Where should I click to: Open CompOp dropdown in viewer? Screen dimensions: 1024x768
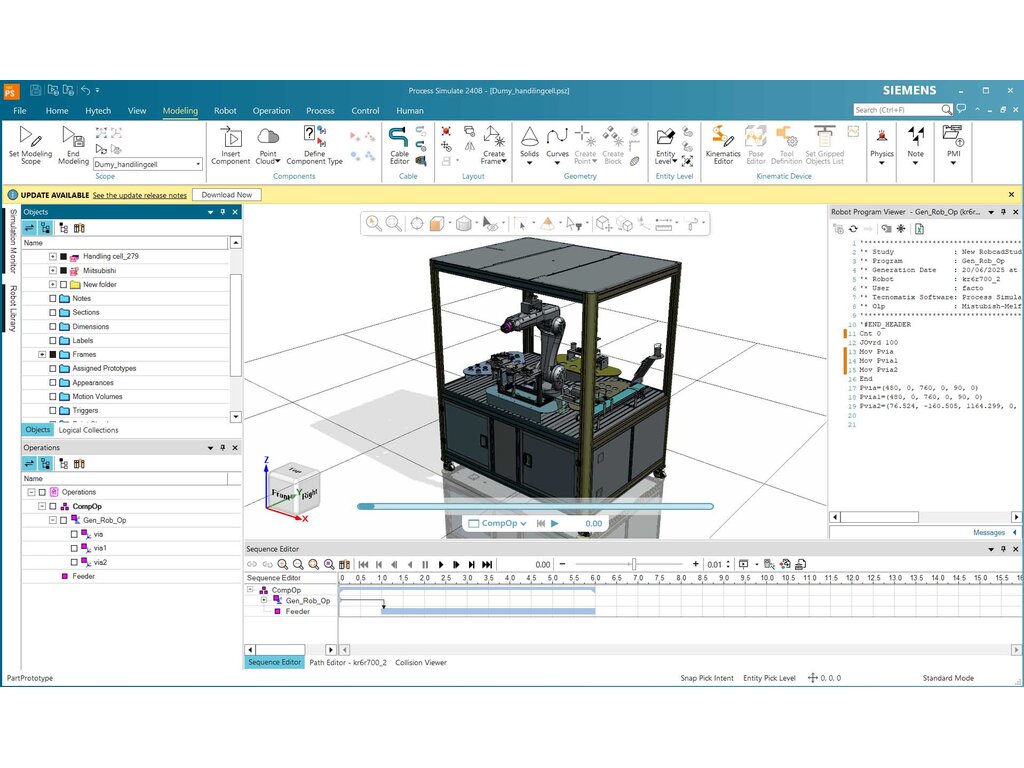point(523,523)
